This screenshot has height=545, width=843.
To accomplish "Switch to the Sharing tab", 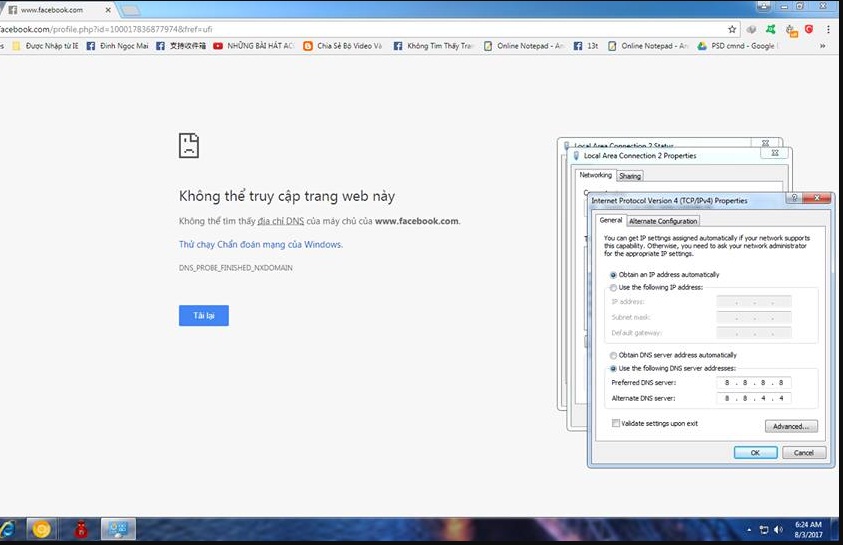I will (x=630, y=176).
